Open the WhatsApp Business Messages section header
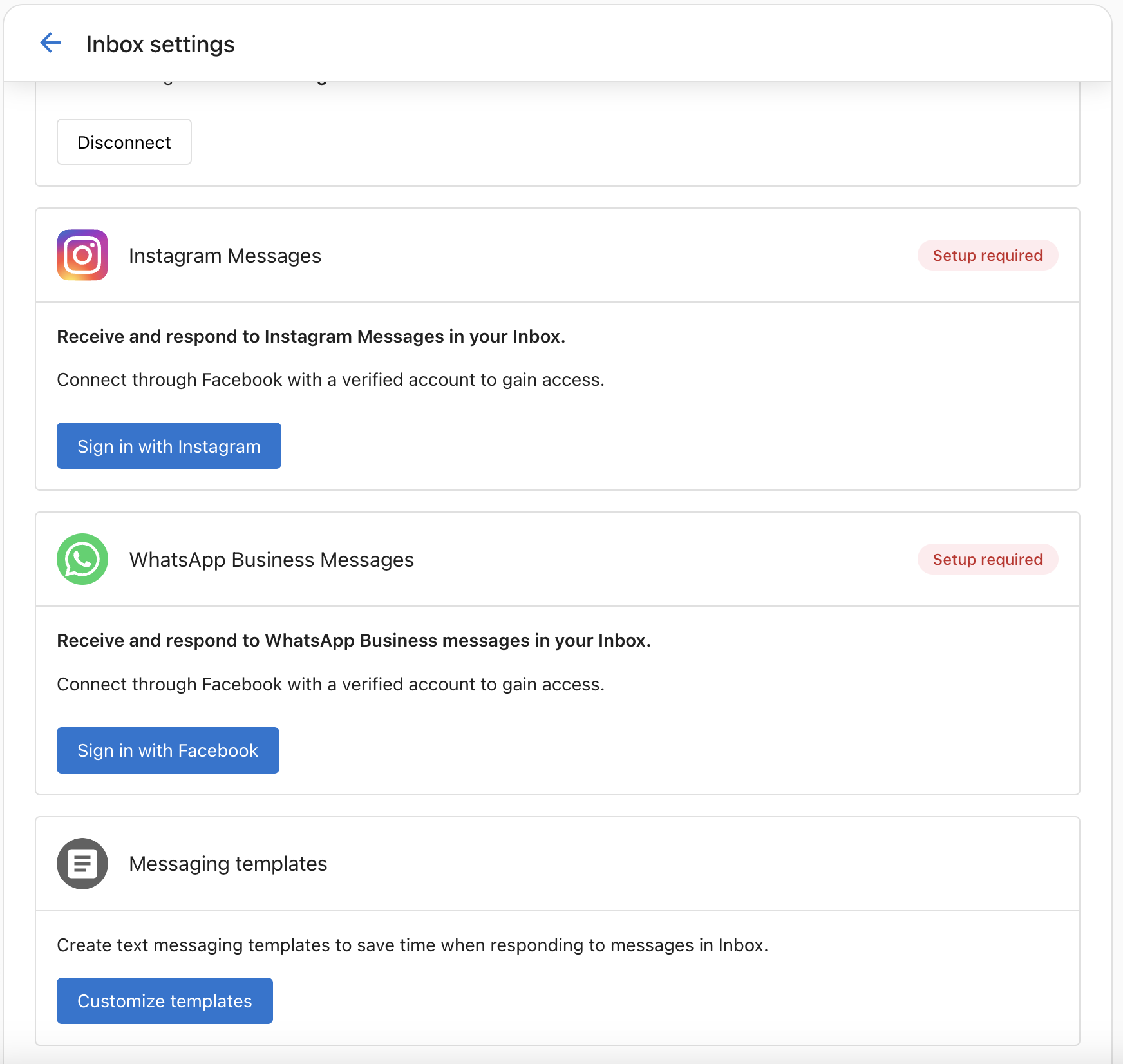Image resolution: width=1123 pixels, height=1064 pixels. point(272,559)
